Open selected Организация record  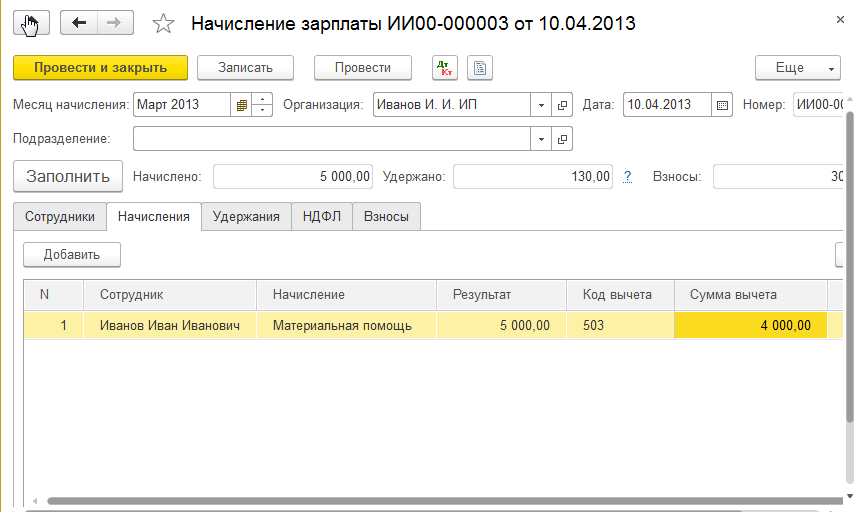[x=562, y=105]
